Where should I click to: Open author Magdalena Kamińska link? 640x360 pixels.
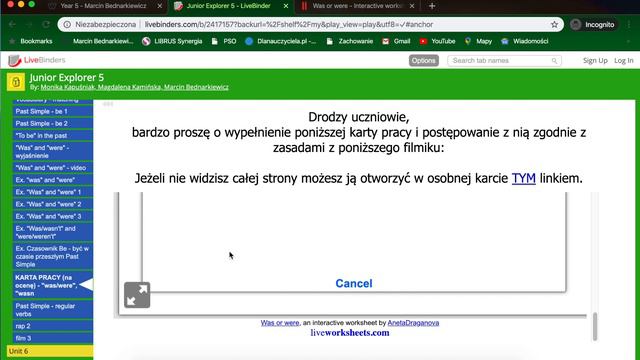pyautogui.click(x=129, y=87)
